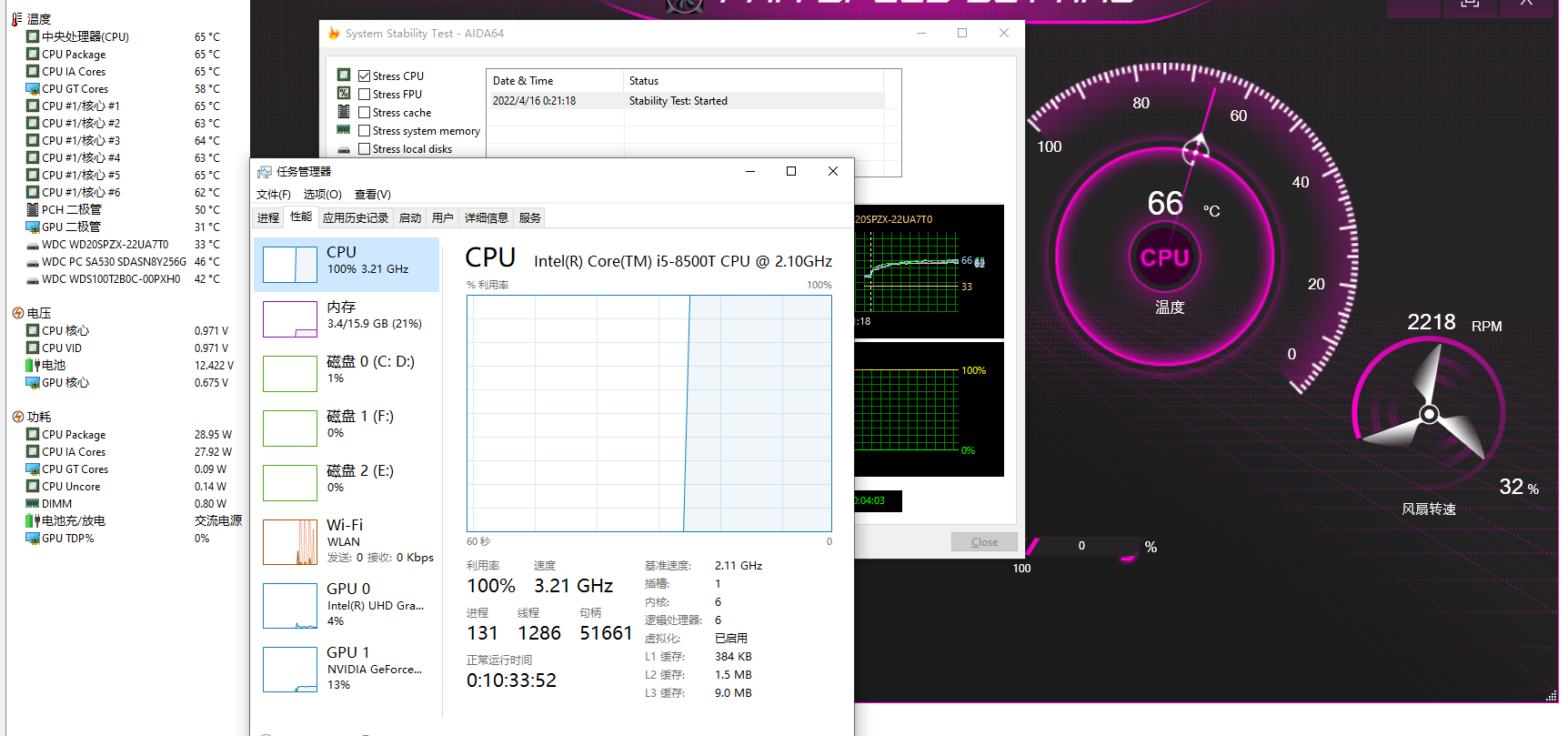Image resolution: width=1568 pixels, height=736 pixels.
Task: Click the icon beside GPU TDP%
Action: tap(33, 539)
